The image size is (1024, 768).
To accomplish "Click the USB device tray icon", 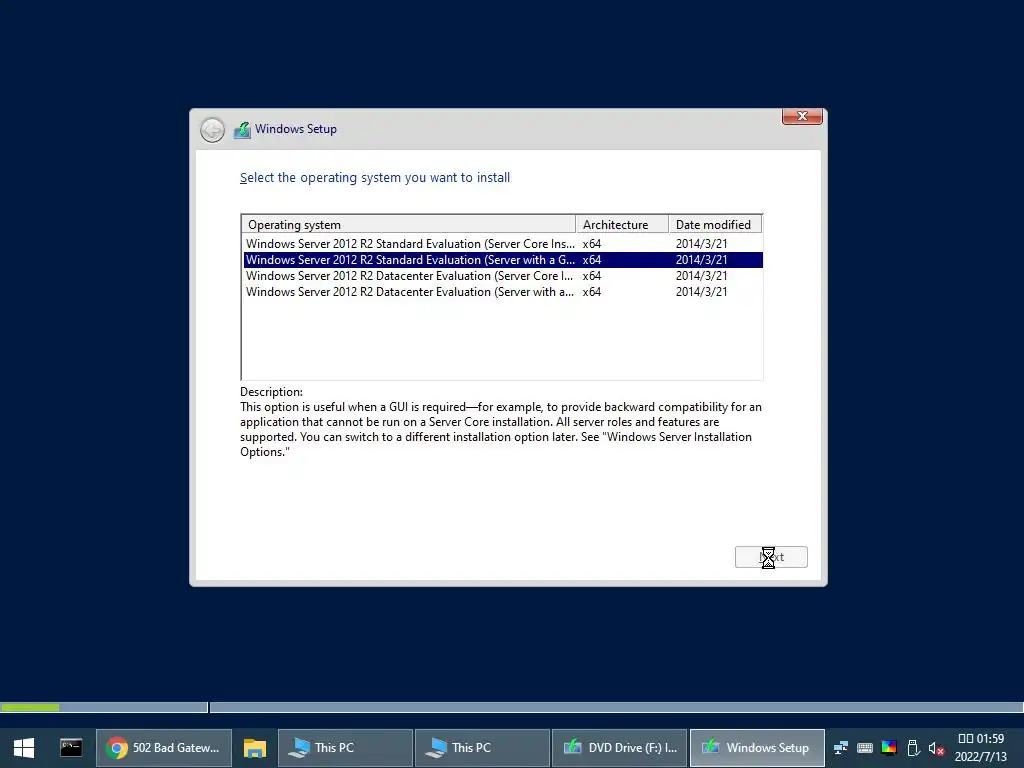I will [x=913, y=748].
